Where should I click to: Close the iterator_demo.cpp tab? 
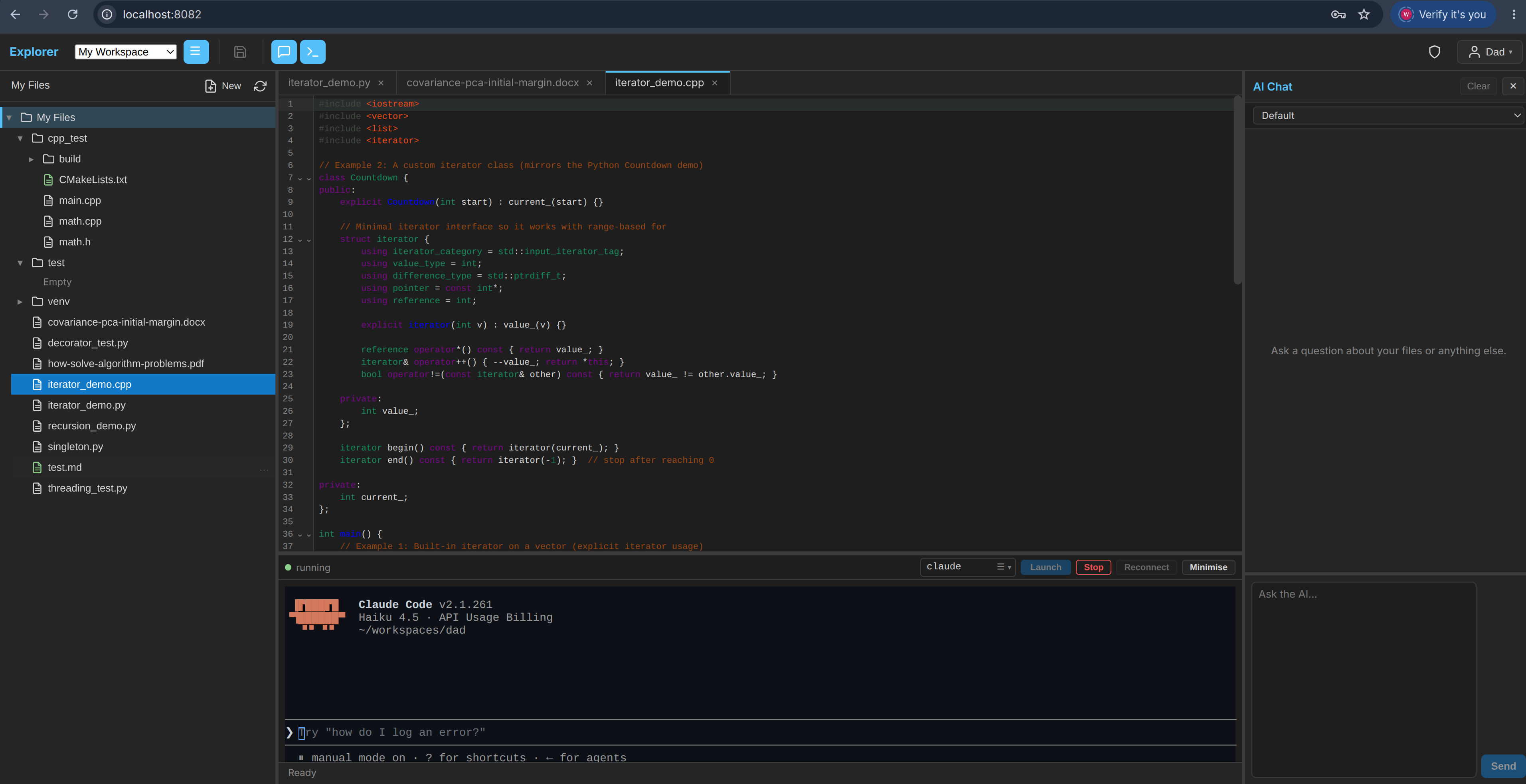714,83
